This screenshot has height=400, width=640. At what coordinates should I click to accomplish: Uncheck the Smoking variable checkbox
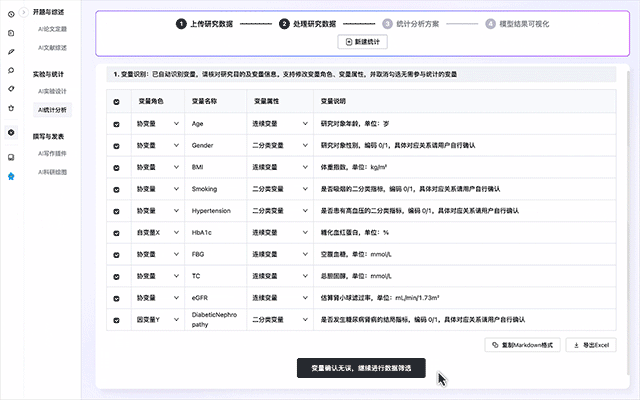[116, 190]
